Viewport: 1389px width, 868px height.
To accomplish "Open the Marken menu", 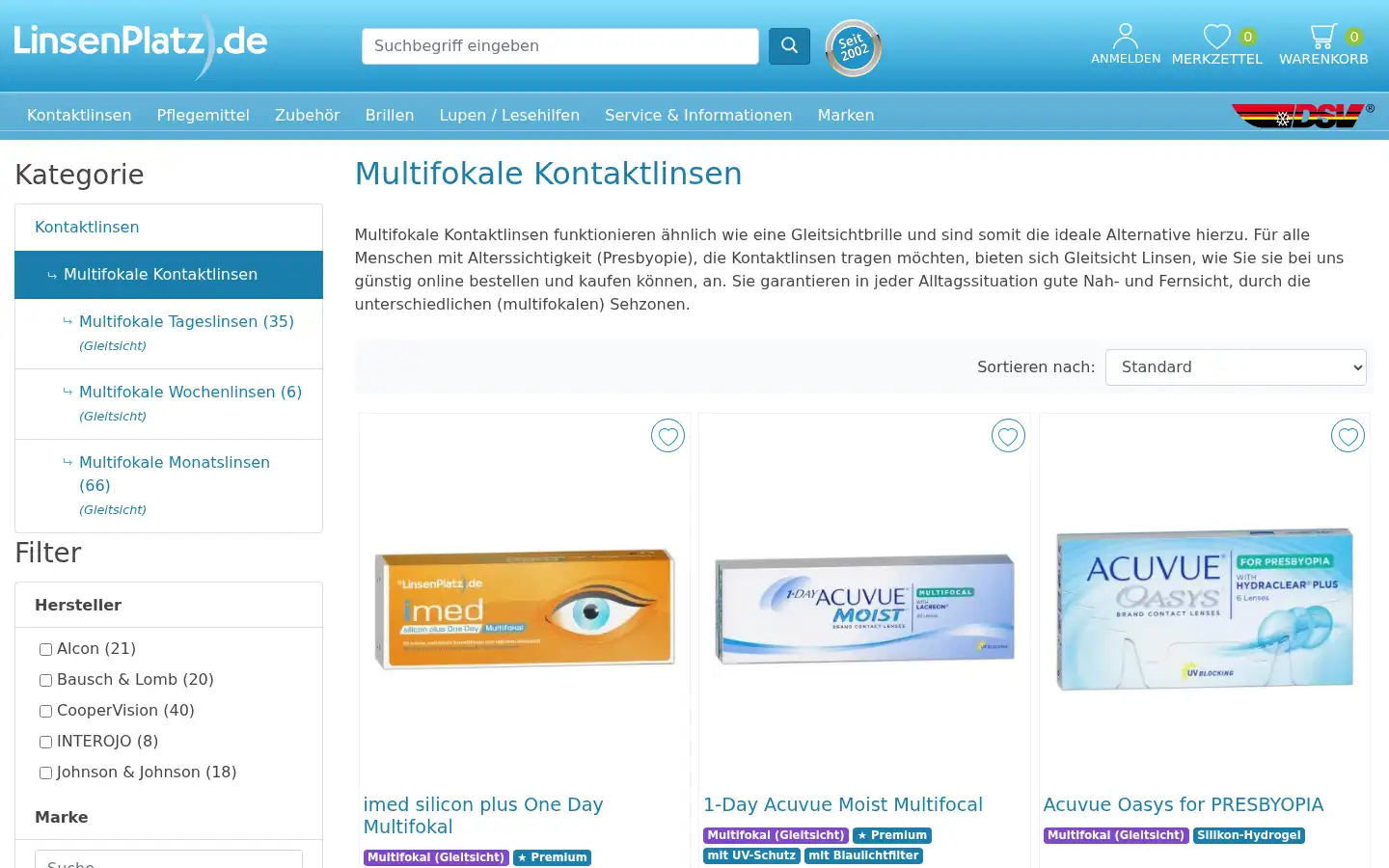I will click(x=846, y=115).
